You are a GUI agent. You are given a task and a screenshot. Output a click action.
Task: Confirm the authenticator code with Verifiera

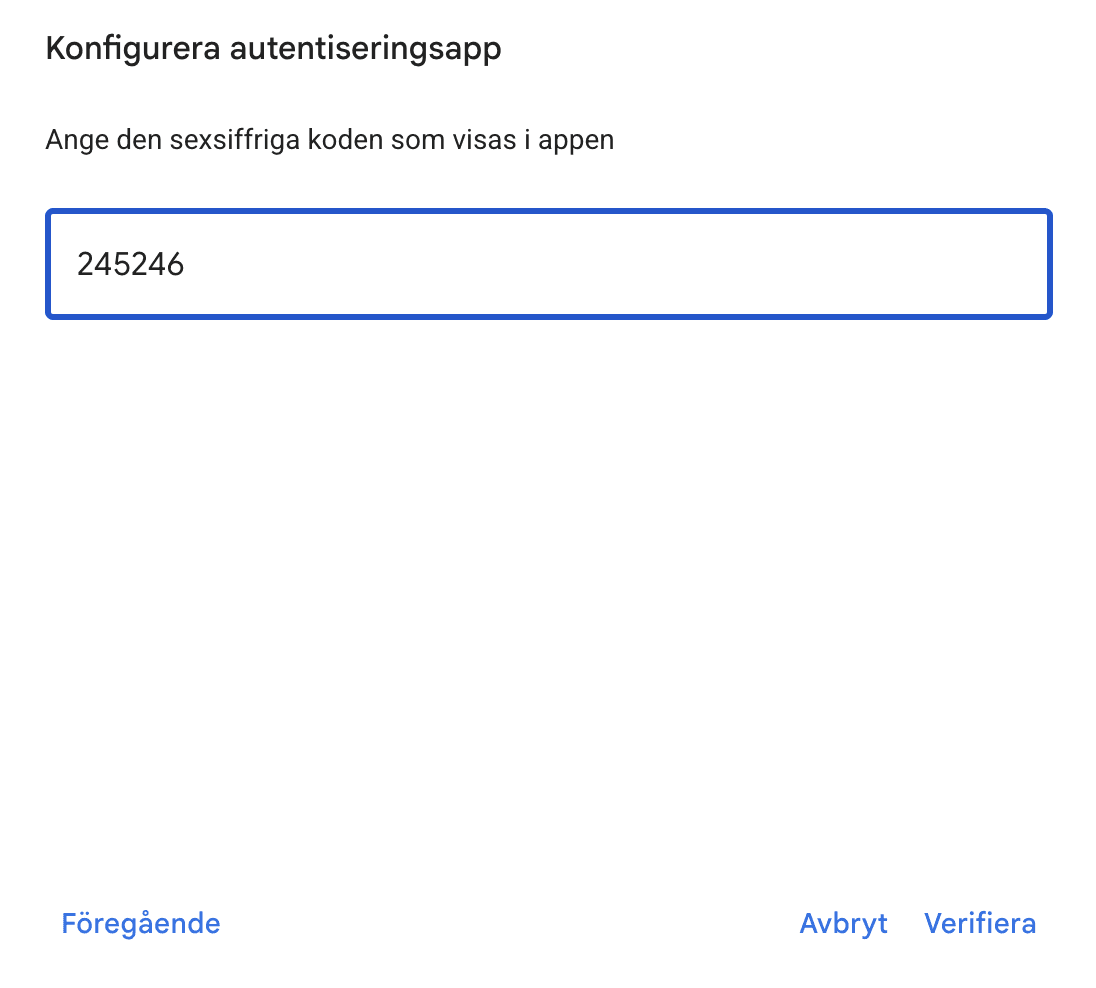[979, 923]
